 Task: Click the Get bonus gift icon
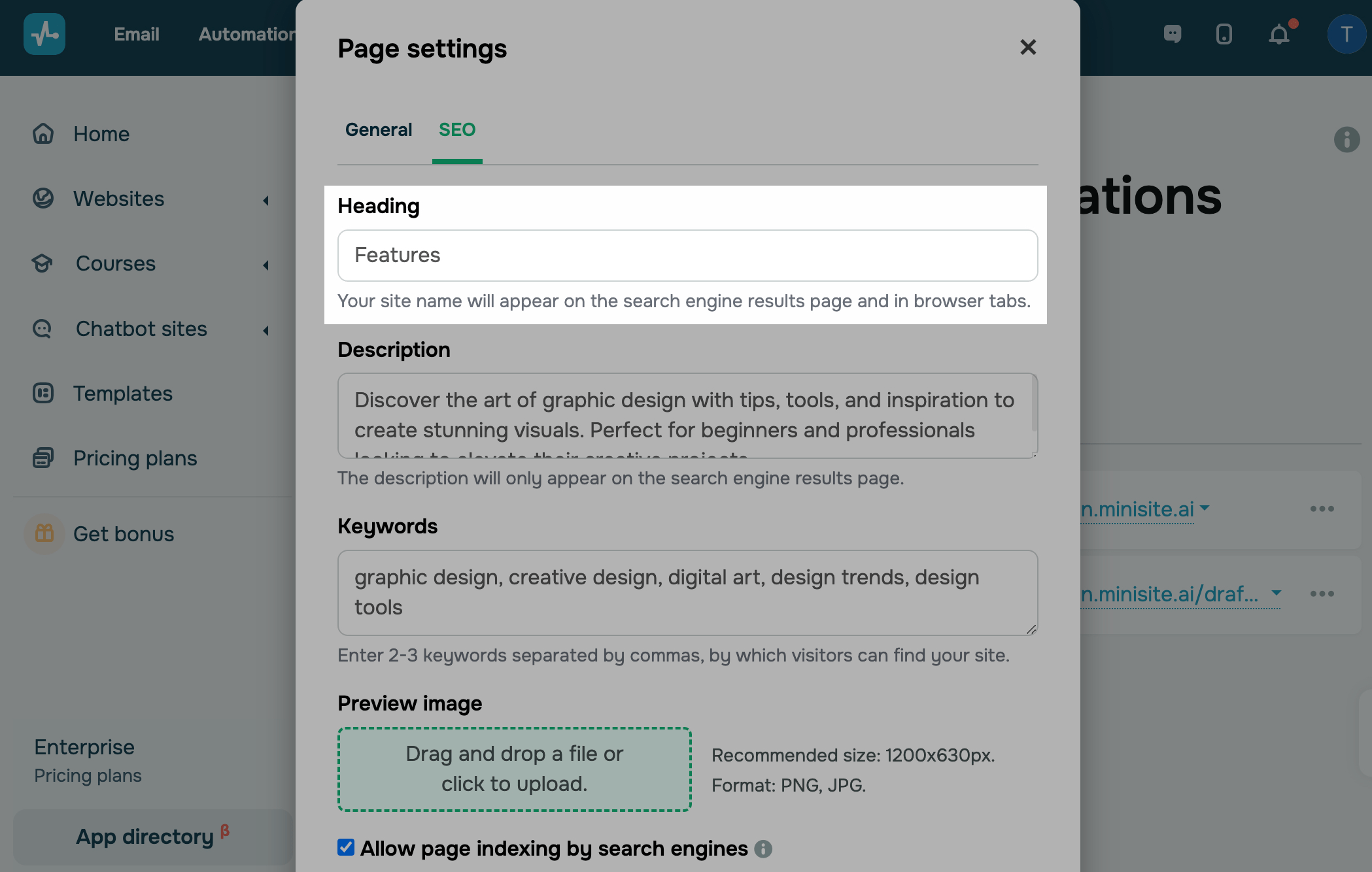tap(44, 533)
